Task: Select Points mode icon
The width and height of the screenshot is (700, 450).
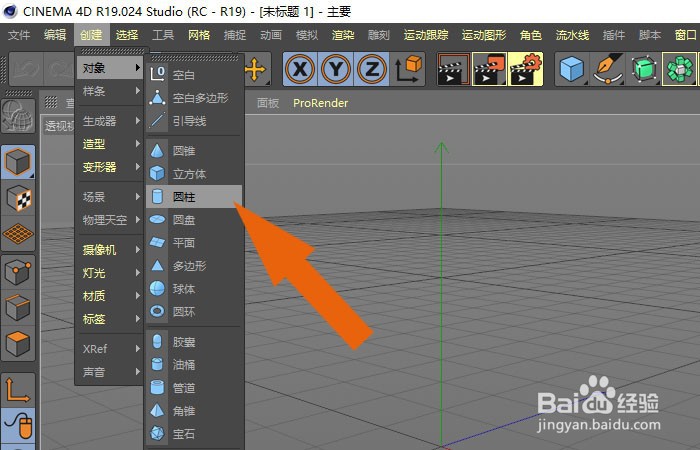Action: coord(18,272)
